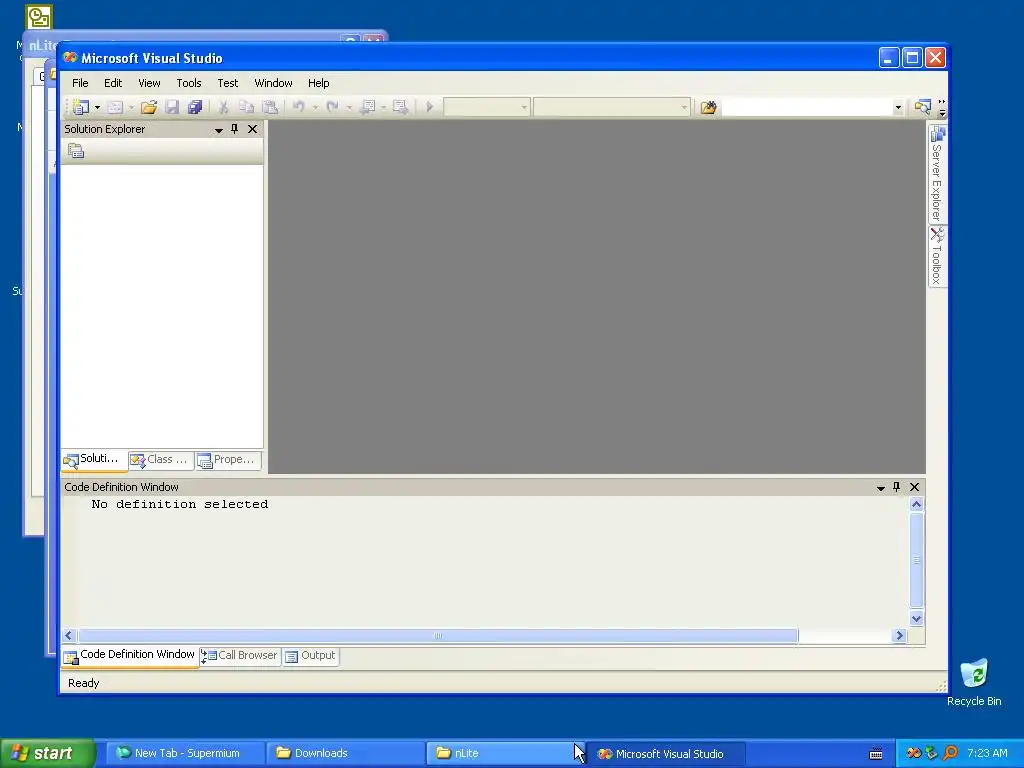Image resolution: width=1024 pixels, height=768 pixels.
Task: Open the Test menu
Action: pos(228,83)
